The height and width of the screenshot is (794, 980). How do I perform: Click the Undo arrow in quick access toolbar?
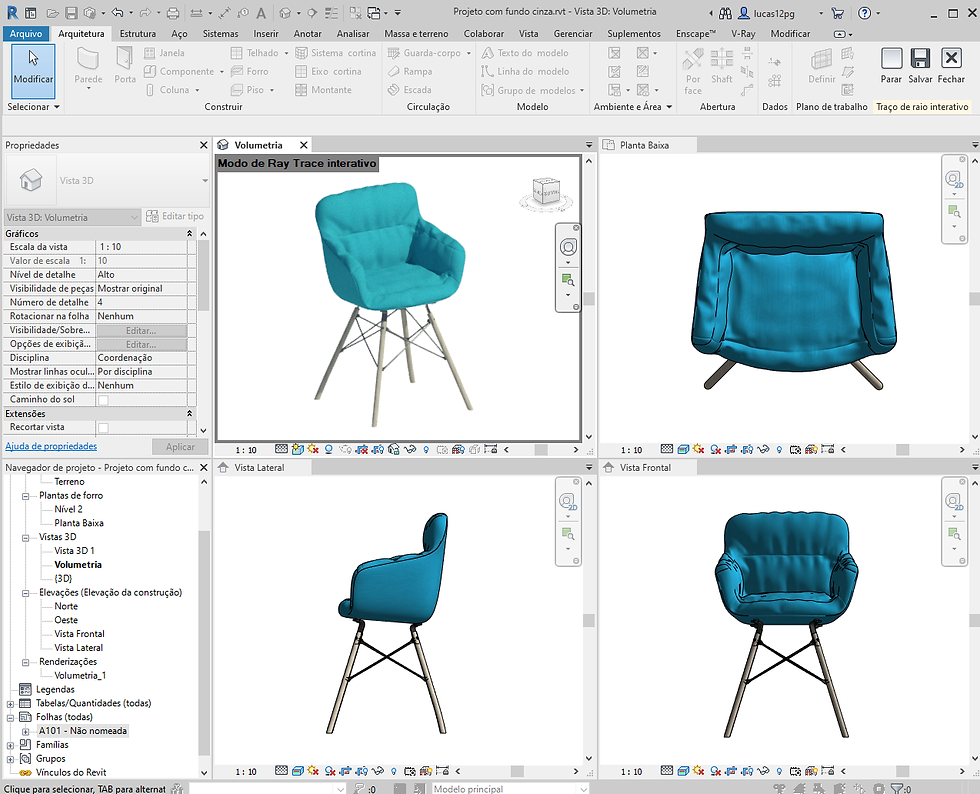(117, 13)
